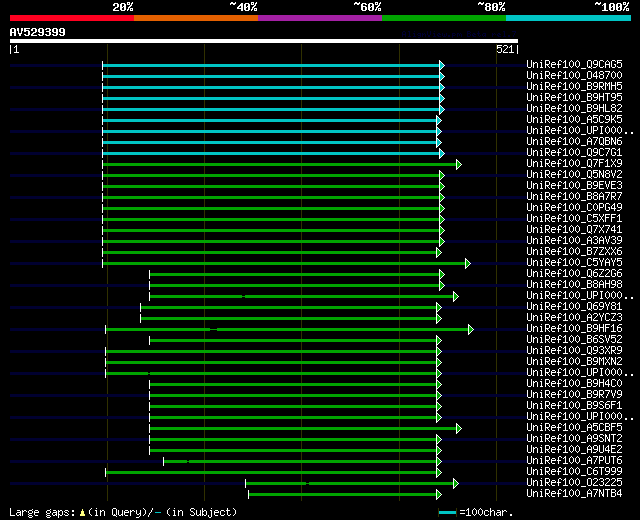
Task: Click the green alignment bar for UniRef100_C6T999
Action: tap(270, 472)
